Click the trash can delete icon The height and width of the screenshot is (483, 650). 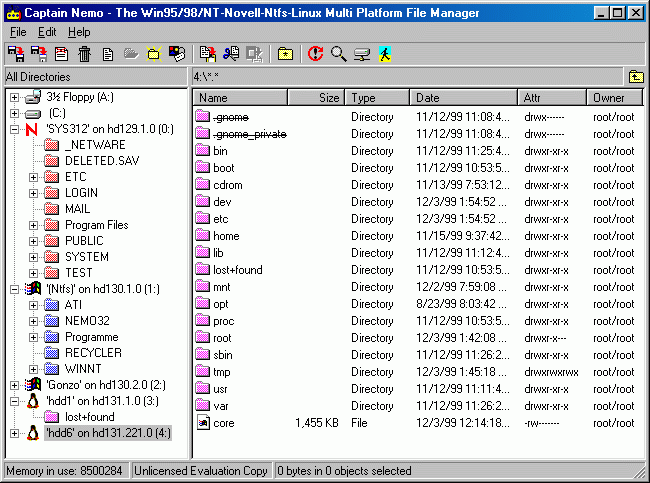[x=85, y=54]
